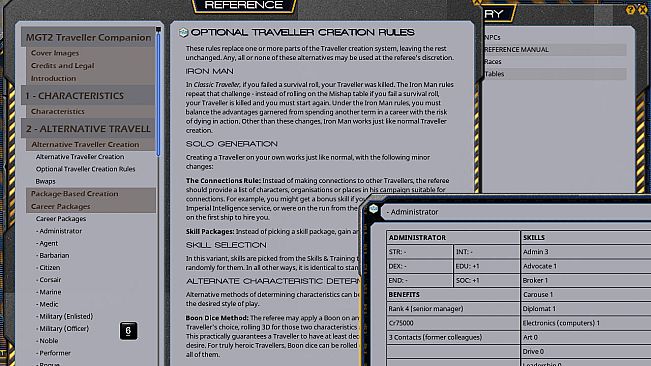This screenshot has height=366, width=651.
Task: Open the - Barbarian career page
Action: [x=53, y=255]
